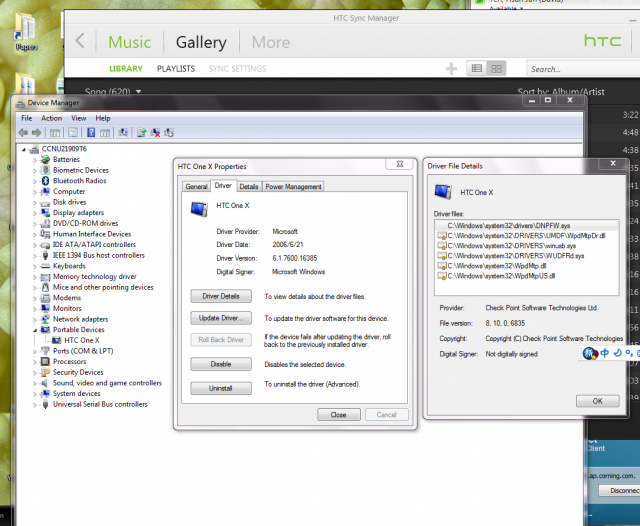Open the Music tab in HTC Sync Manager
This screenshot has height=526, width=640.
[x=129, y=42]
